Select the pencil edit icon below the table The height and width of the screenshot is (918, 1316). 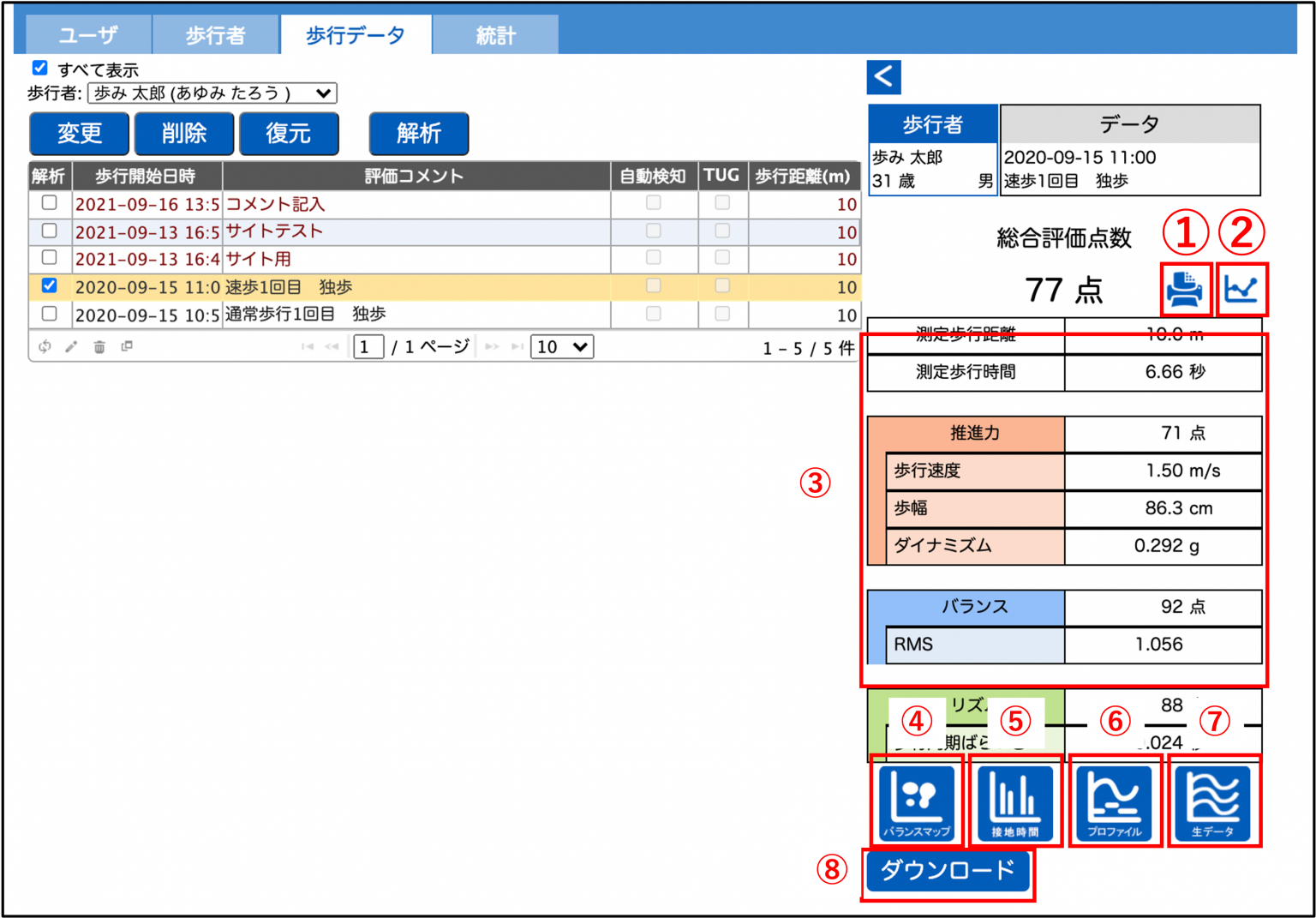click(x=72, y=346)
